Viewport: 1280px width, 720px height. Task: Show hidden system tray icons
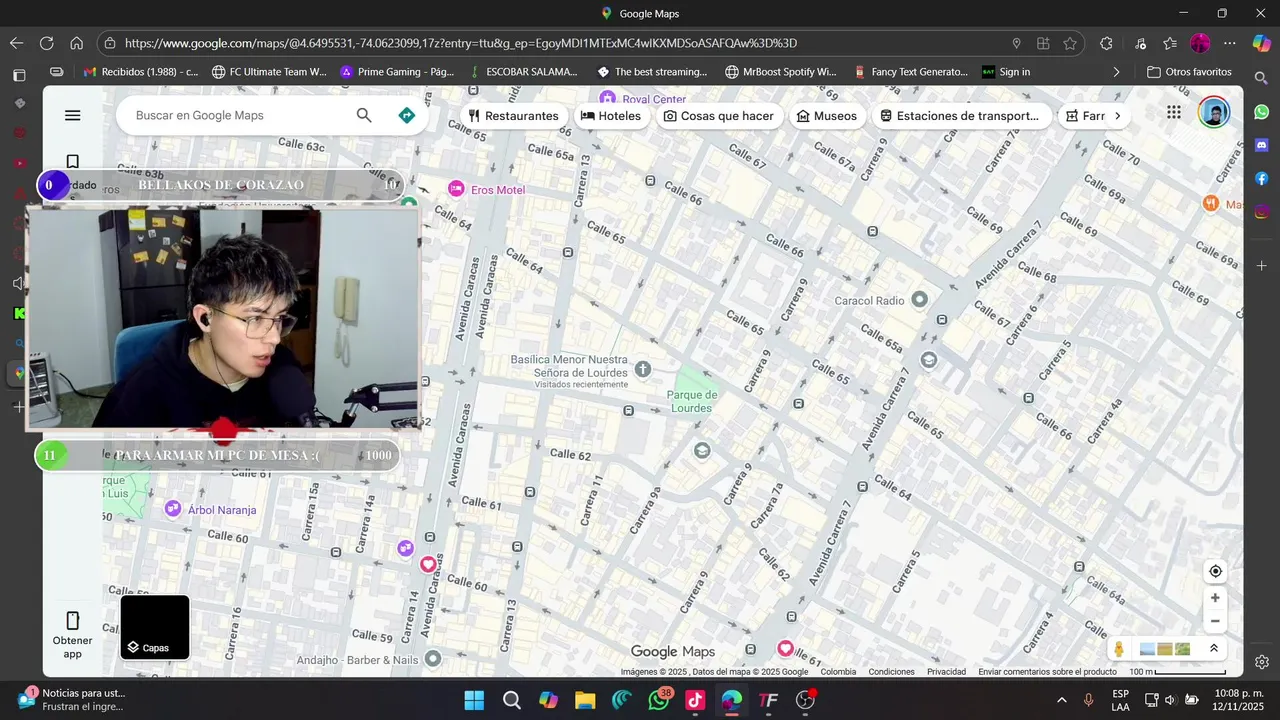pos(1061,700)
